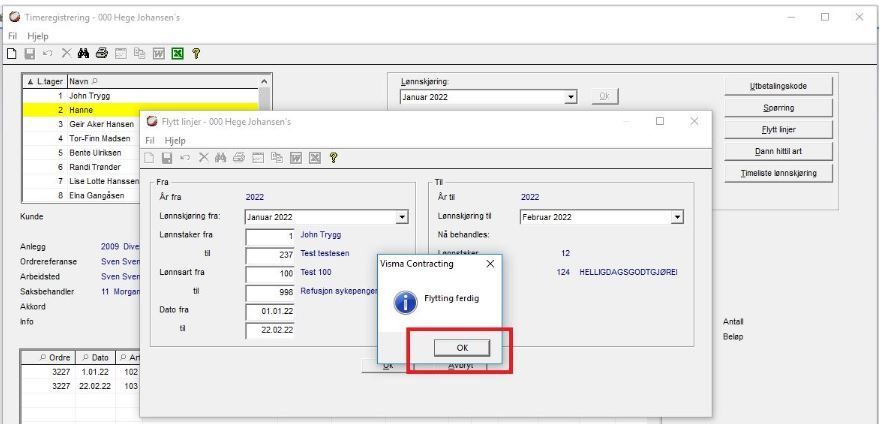
Task: Click the Excel export icon in main toolbar
Action: [178, 54]
